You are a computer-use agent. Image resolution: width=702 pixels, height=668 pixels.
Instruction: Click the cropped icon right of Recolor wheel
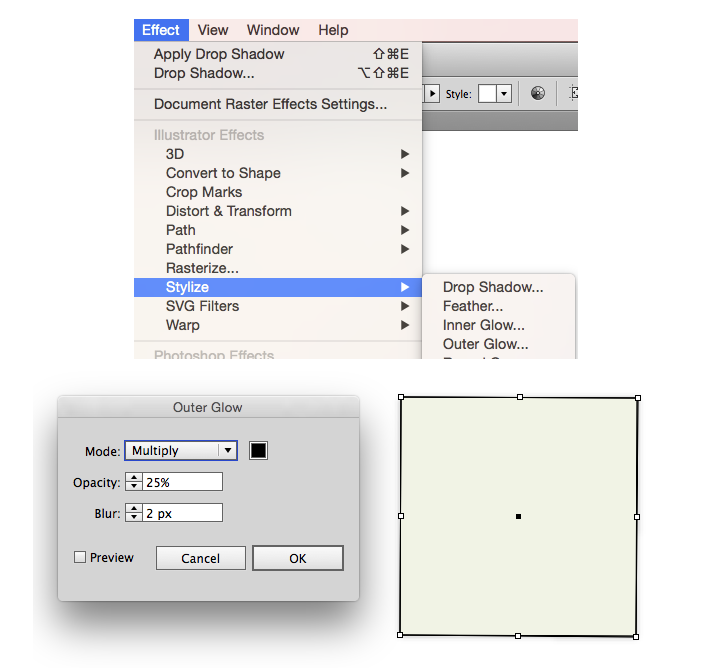574,93
